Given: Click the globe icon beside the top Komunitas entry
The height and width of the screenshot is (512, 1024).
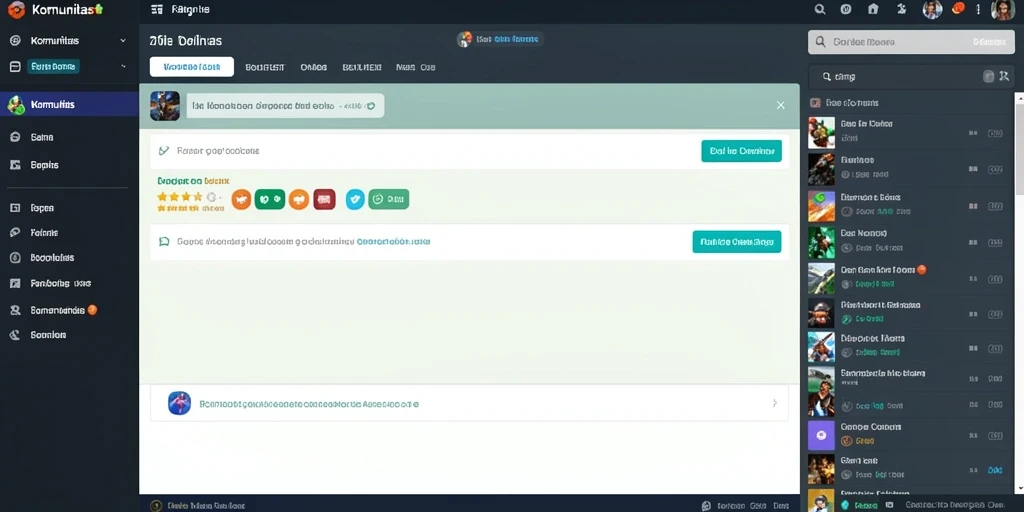Looking at the screenshot, I should [16, 40].
